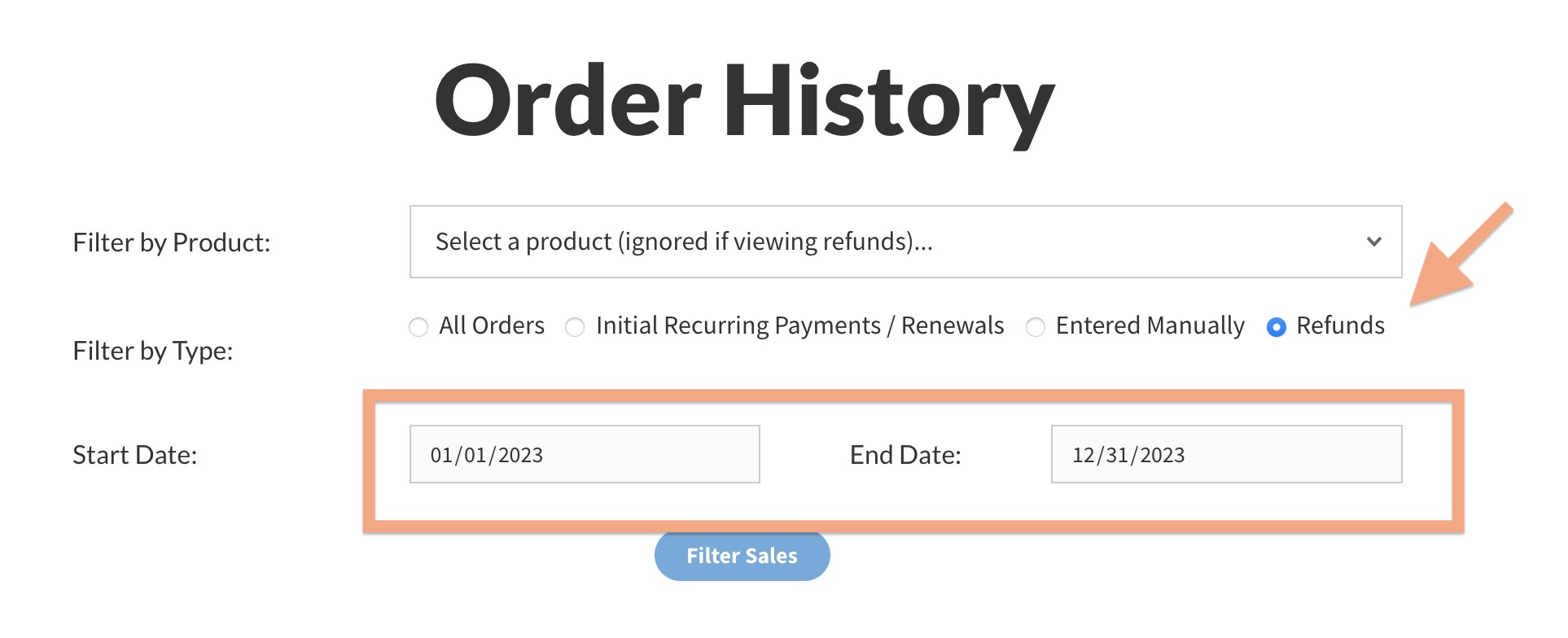
Task: Open the product filter select box
Action: [904, 242]
